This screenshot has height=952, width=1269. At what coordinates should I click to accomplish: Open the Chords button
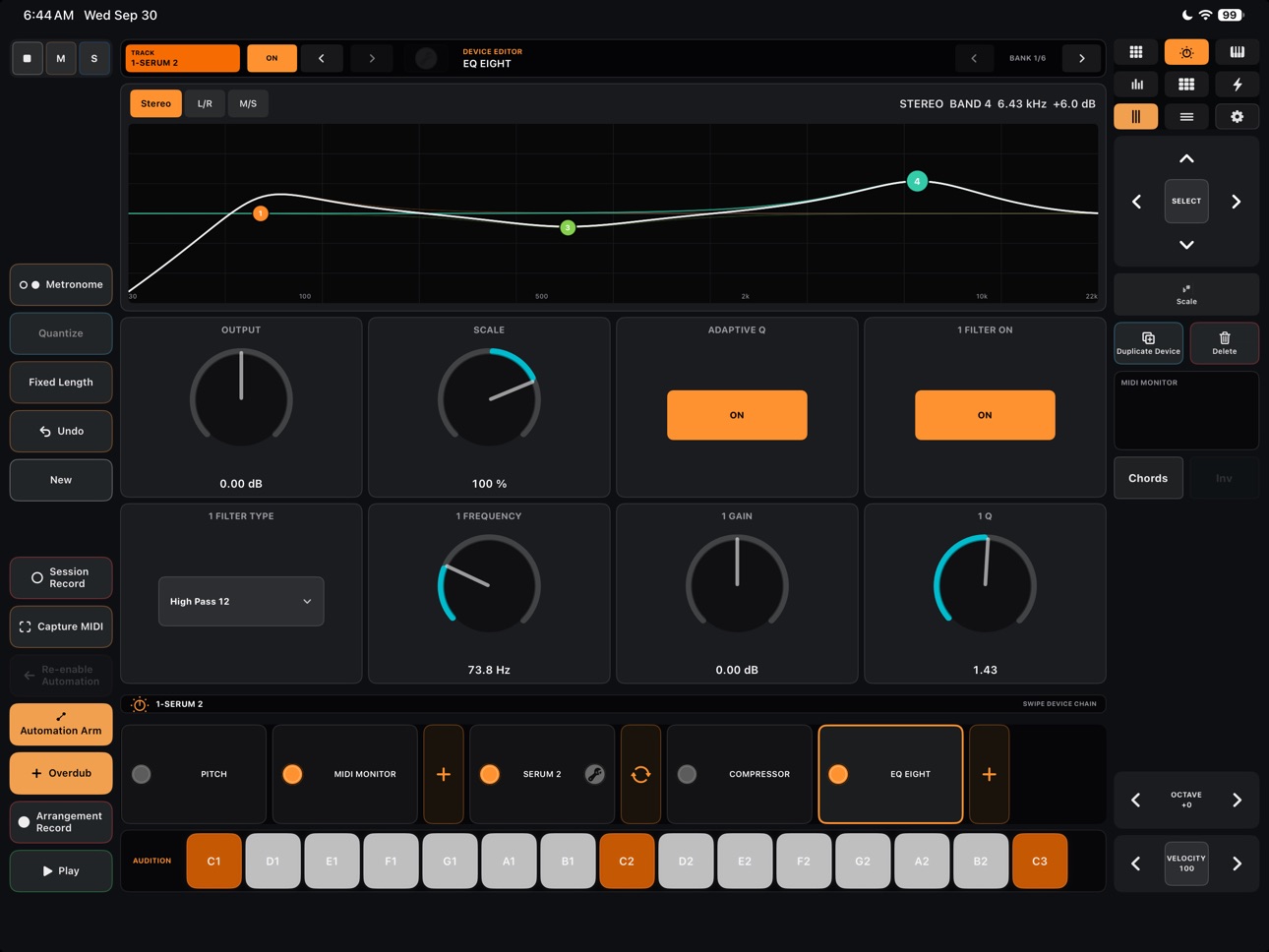(1148, 478)
